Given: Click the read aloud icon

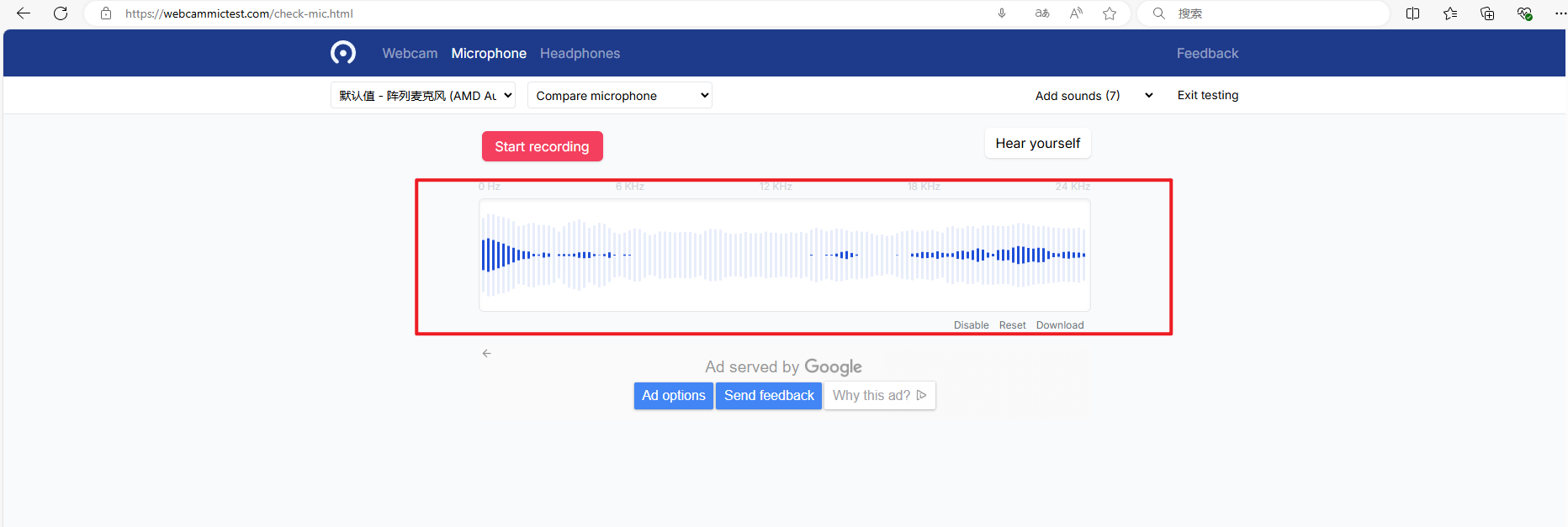Looking at the screenshot, I should 1076,13.
